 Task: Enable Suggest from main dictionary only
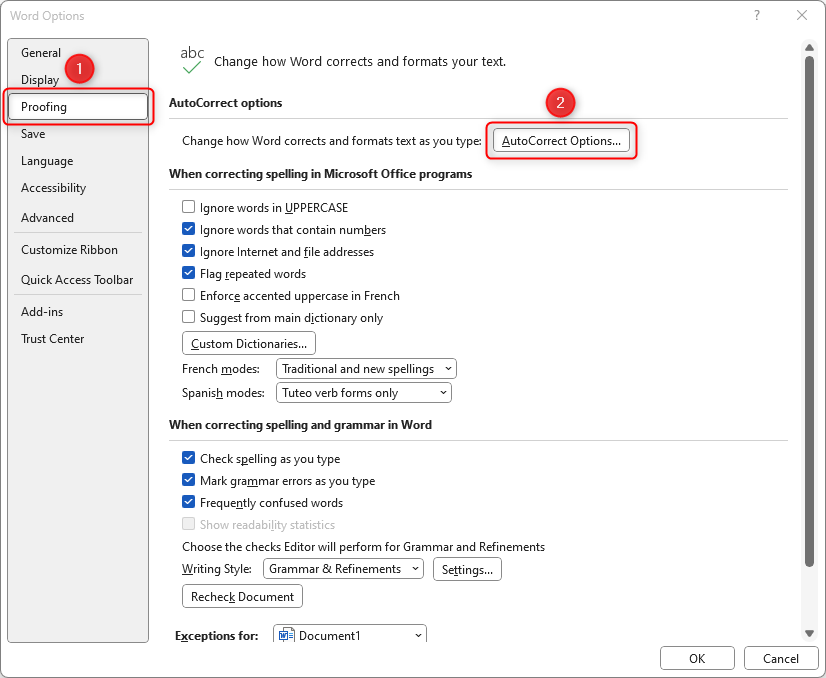pos(189,317)
